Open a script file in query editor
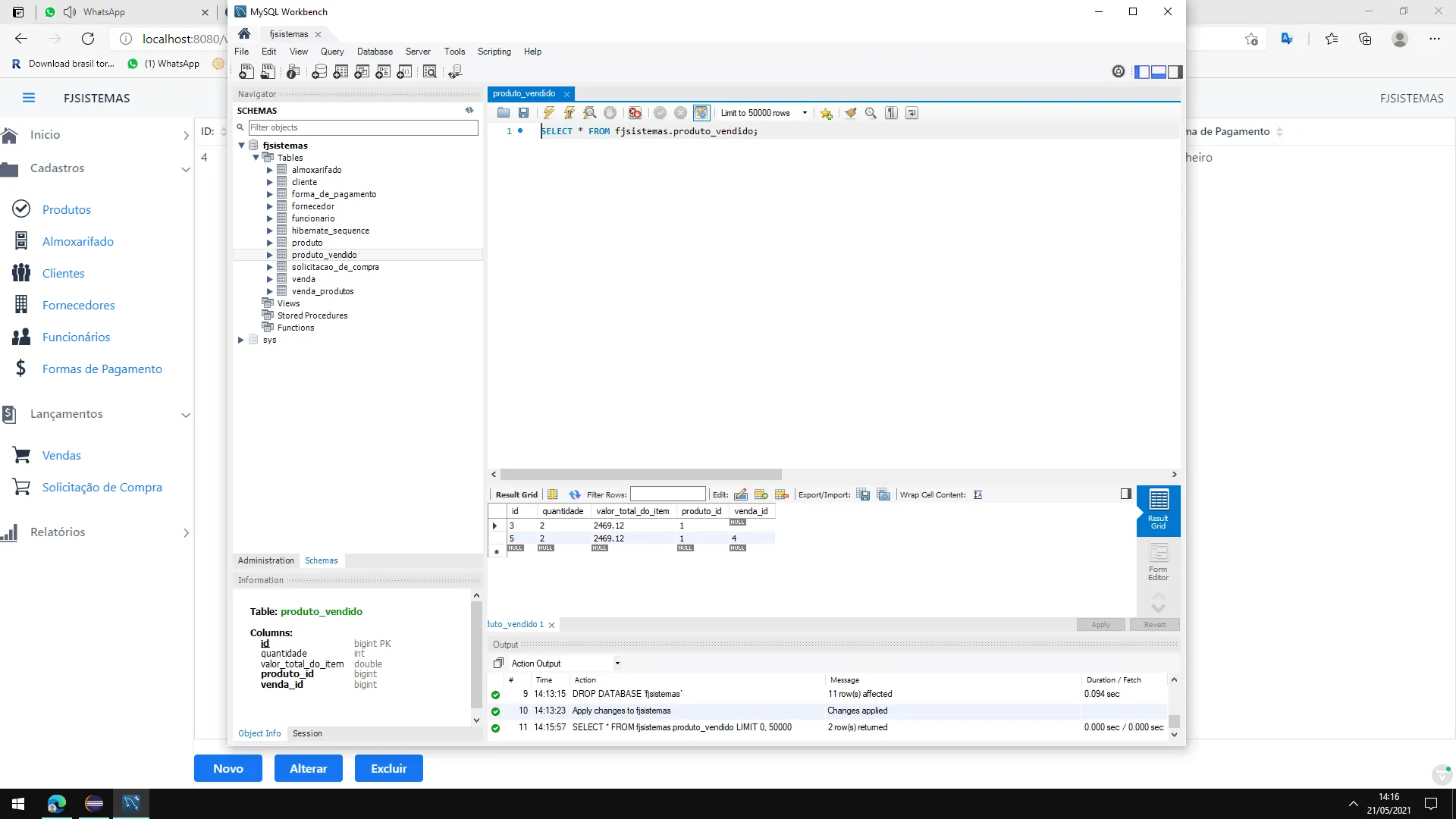 click(504, 113)
